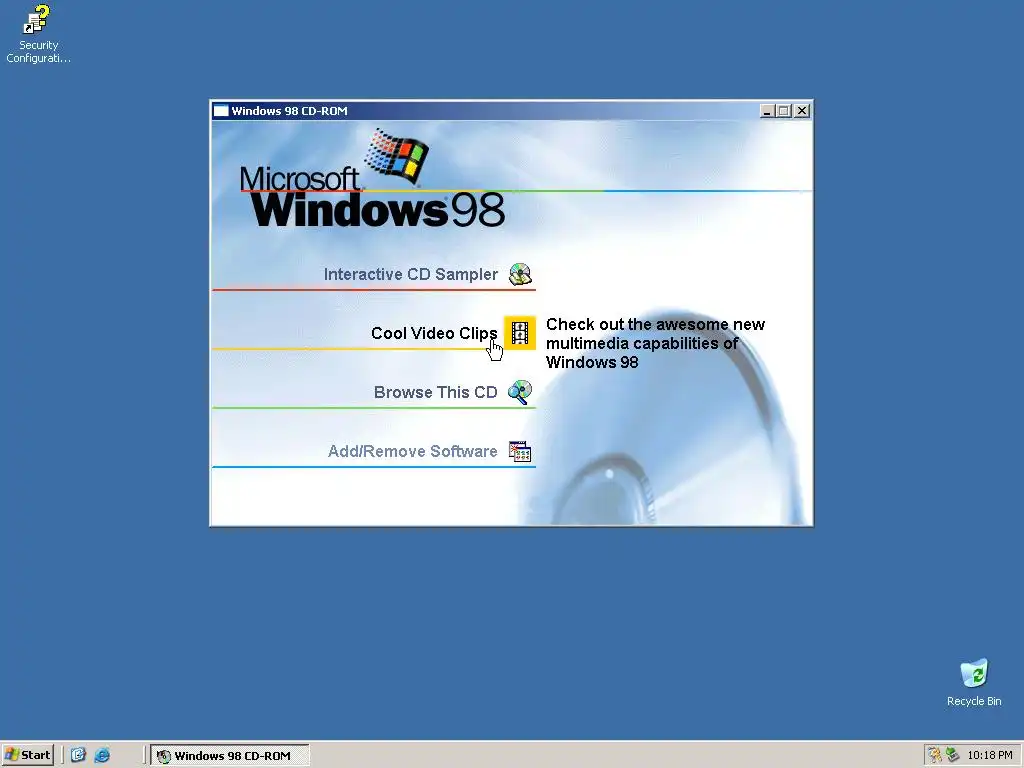Click the 10:18 PM clock
Viewport: 1024px width, 768px height.
(x=990, y=755)
